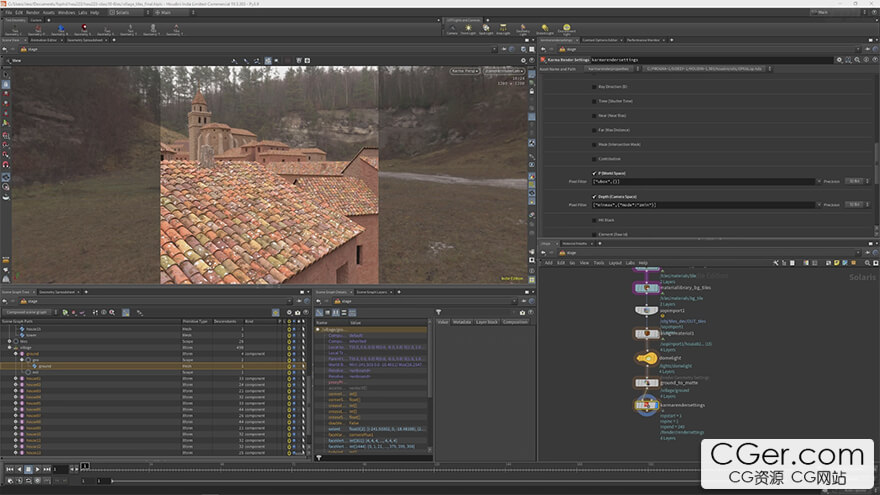Image resolution: width=880 pixels, height=495 pixels.
Task: Open the viewport camera selection dropdown
Action: click(x=504, y=71)
